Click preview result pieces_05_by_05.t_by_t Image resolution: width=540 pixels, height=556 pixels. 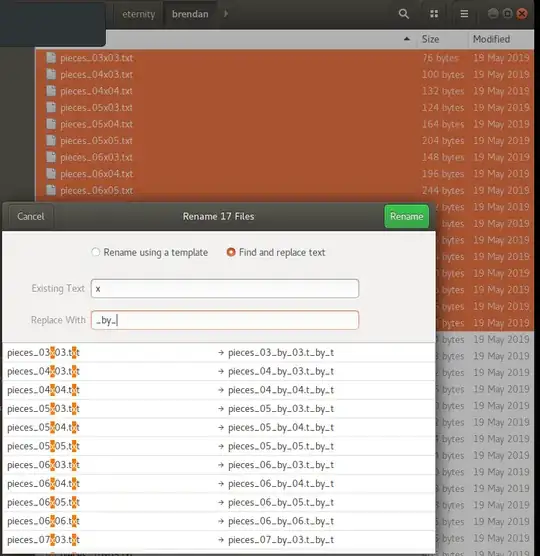tap(281, 446)
